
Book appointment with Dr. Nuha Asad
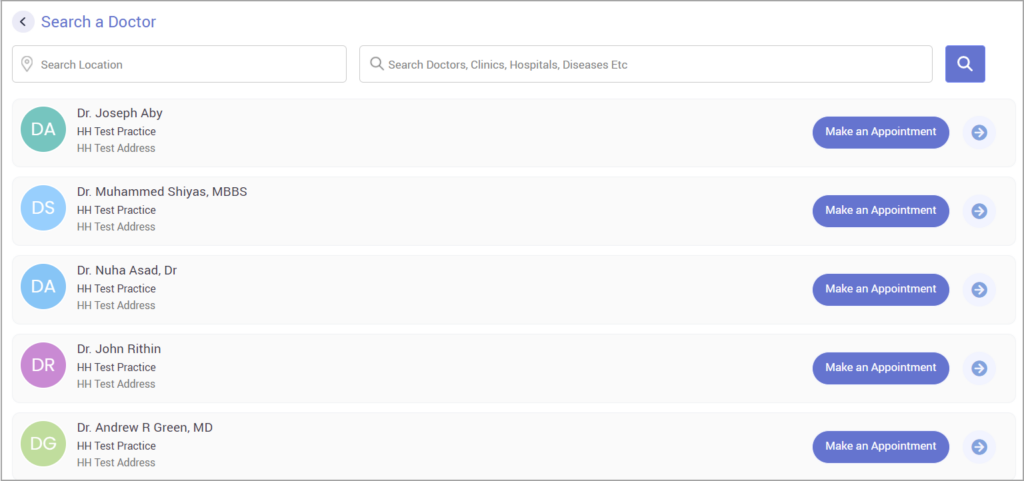coord(880,289)
